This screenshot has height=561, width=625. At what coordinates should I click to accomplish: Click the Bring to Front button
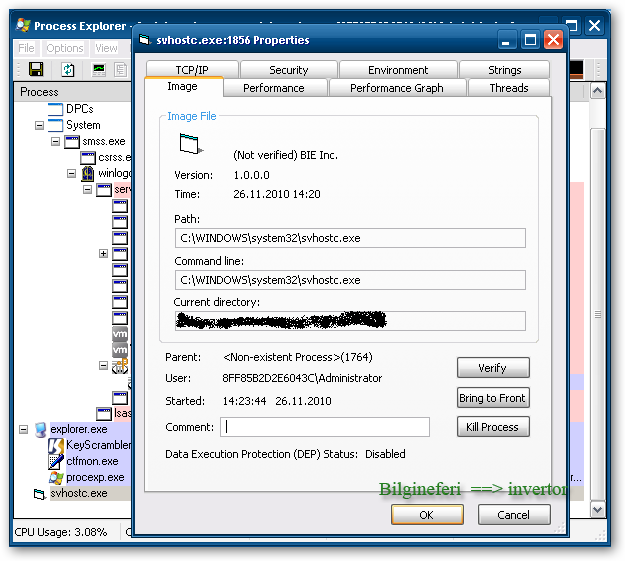pos(493,398)
